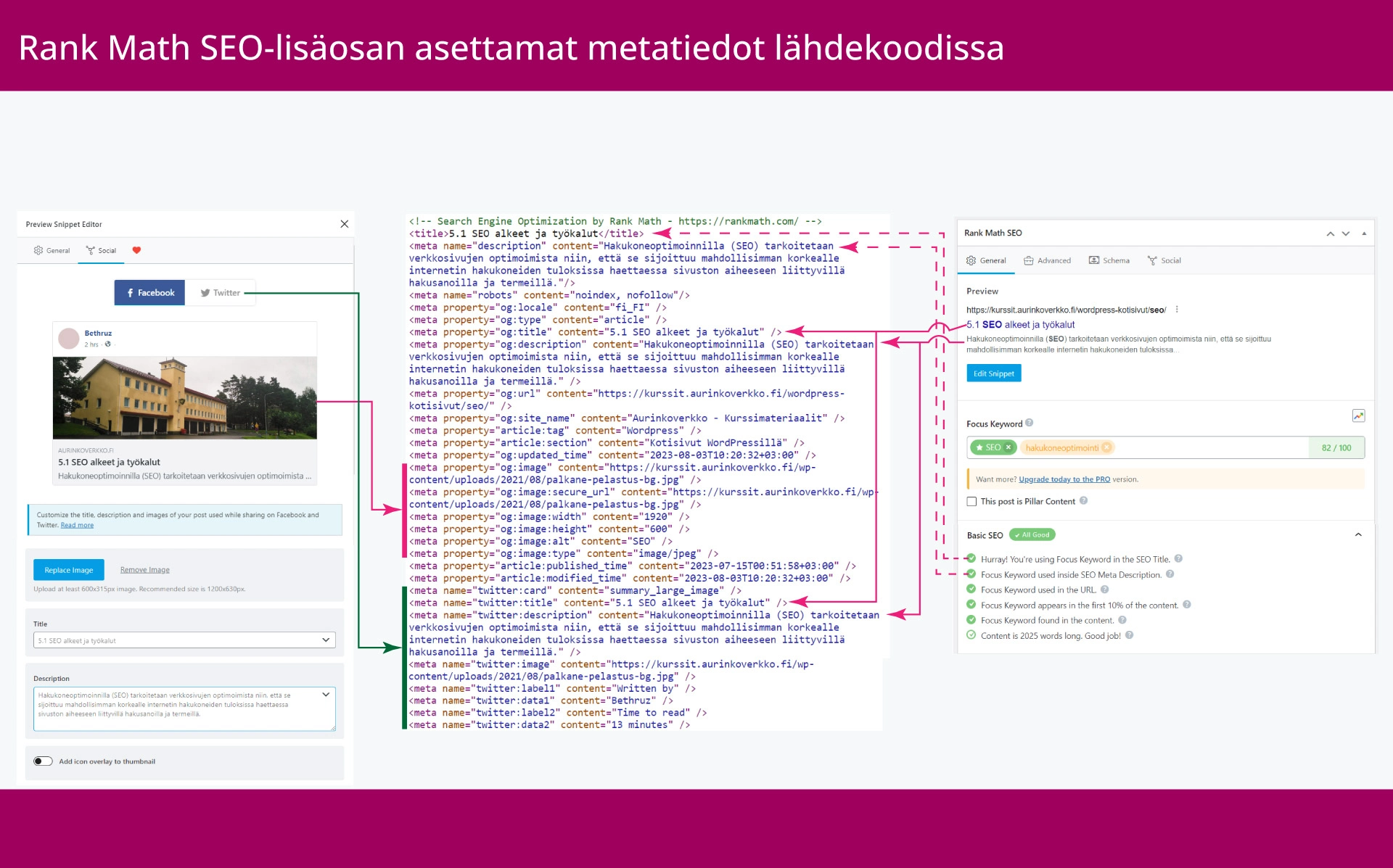
Task: Remove the SEO focus keyword tag
Action: (1008, 447)
